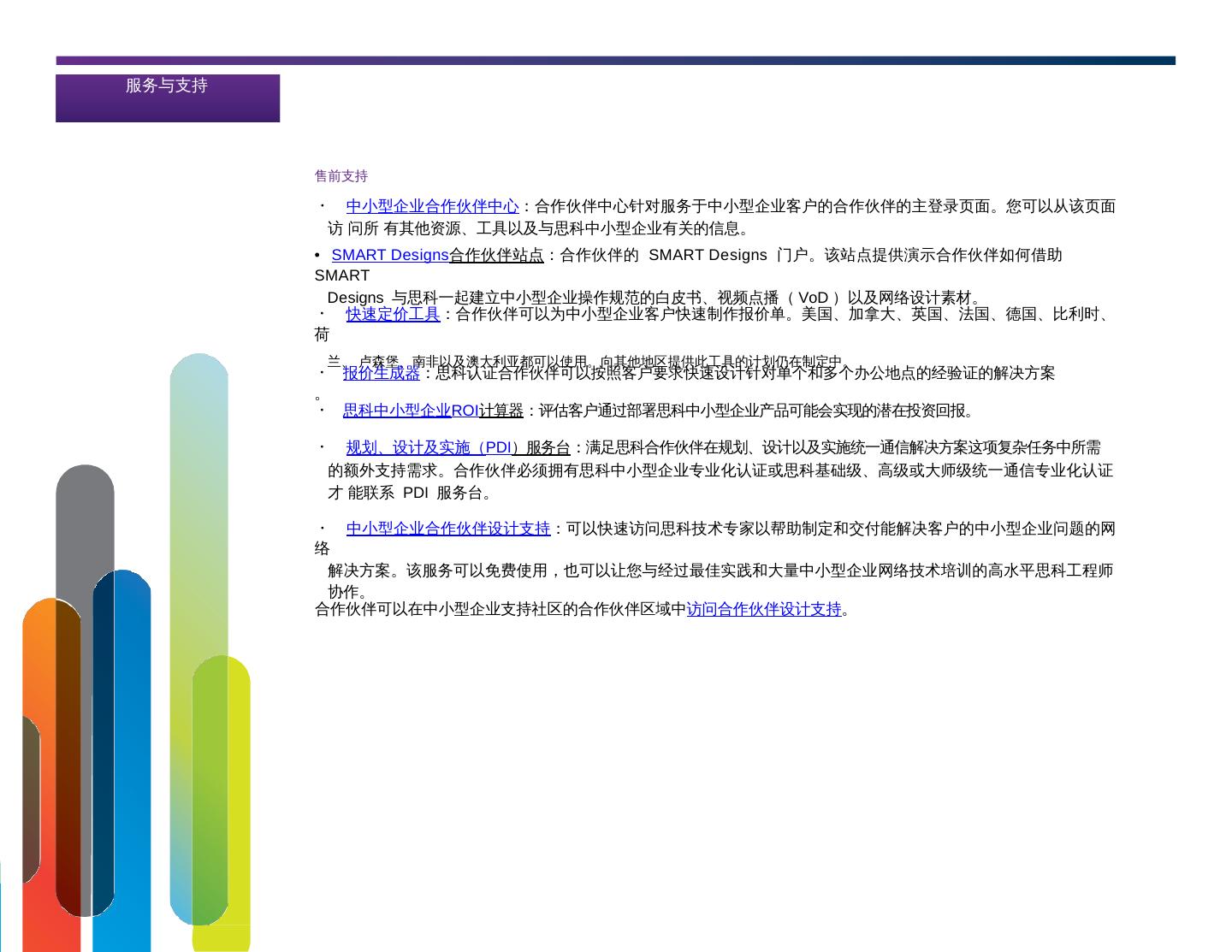Click the SMART Designs link
This screenshot has height=952, width=1232.
tap(390, 255)
